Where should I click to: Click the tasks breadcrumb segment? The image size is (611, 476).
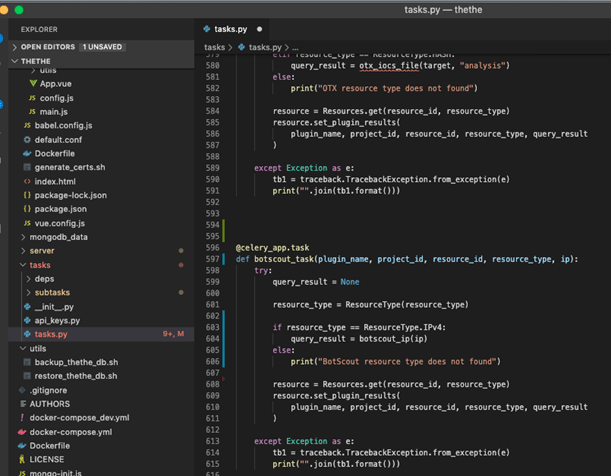[214, 47]
